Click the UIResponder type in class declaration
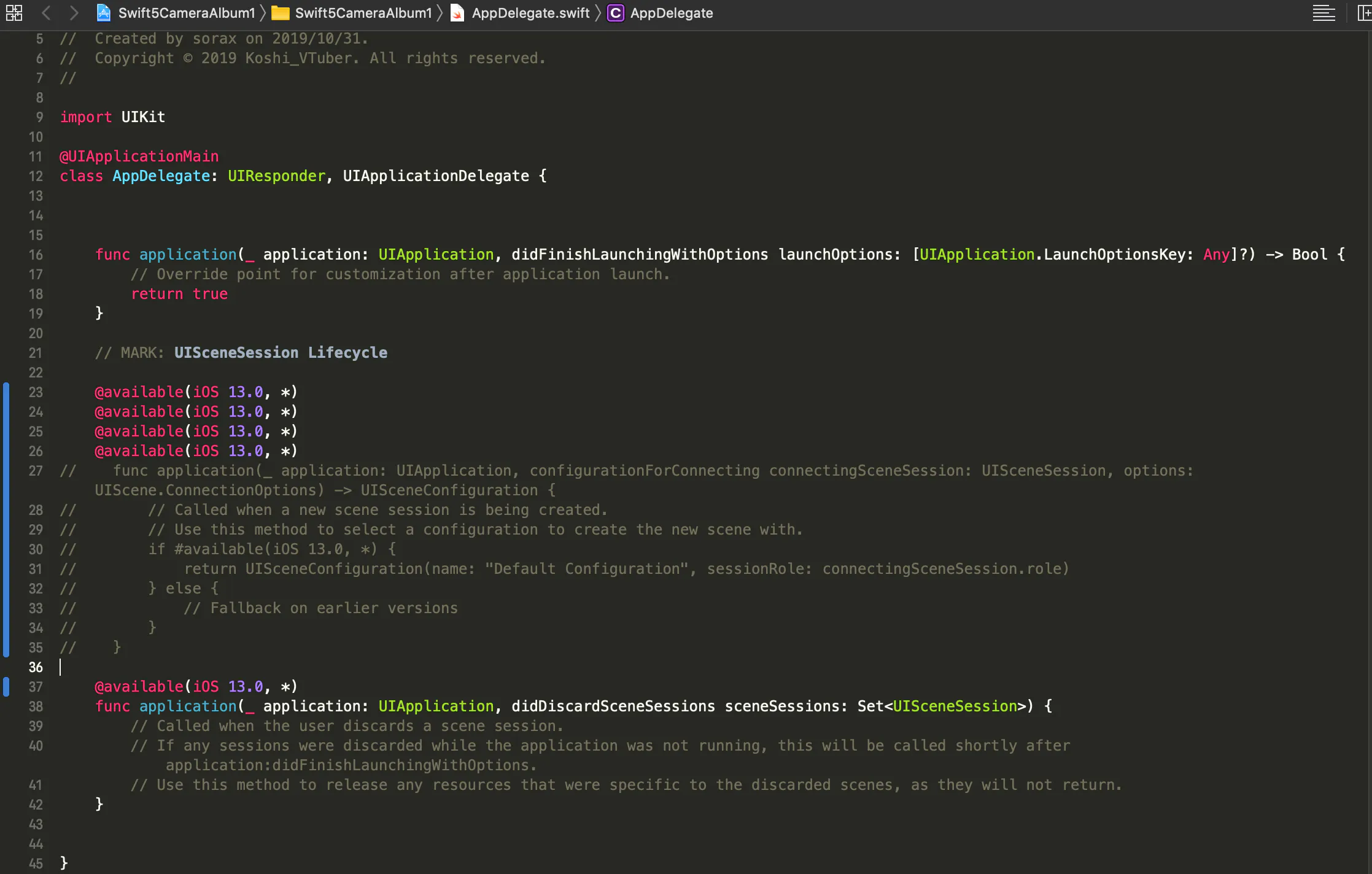This screenshot has width=1372, height=874. (276, 176)
